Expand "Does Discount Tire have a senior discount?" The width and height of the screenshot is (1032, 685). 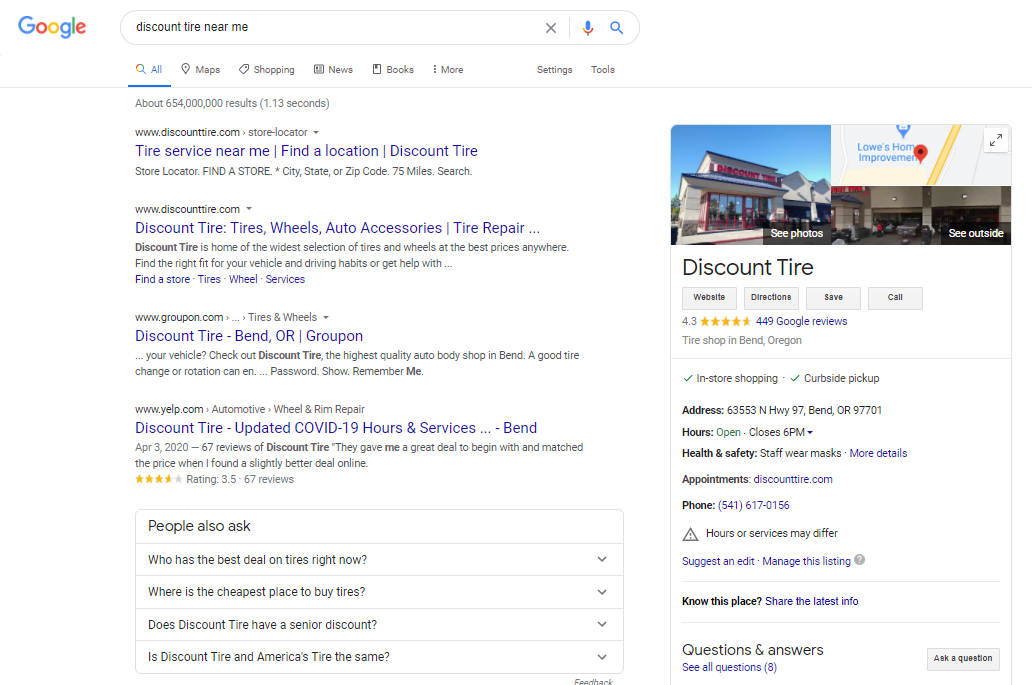point(379,624)
